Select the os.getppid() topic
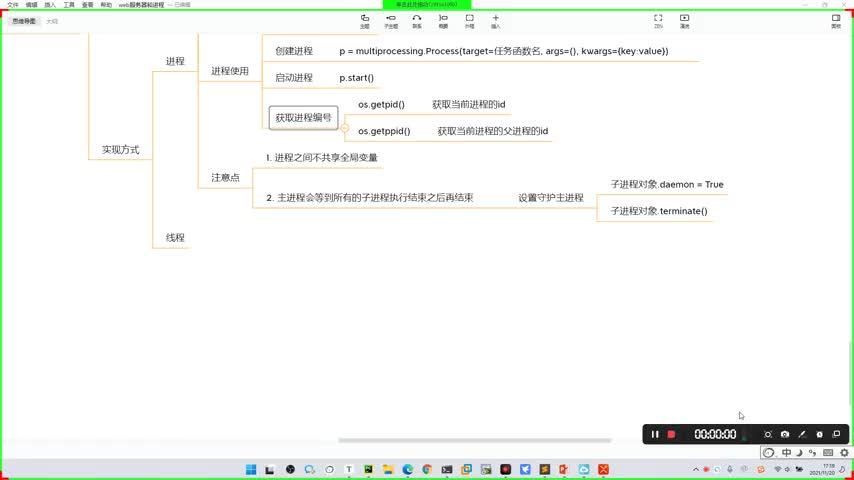Image resolution: width=854 pixels, height=480 pixels. pos(384,131)
